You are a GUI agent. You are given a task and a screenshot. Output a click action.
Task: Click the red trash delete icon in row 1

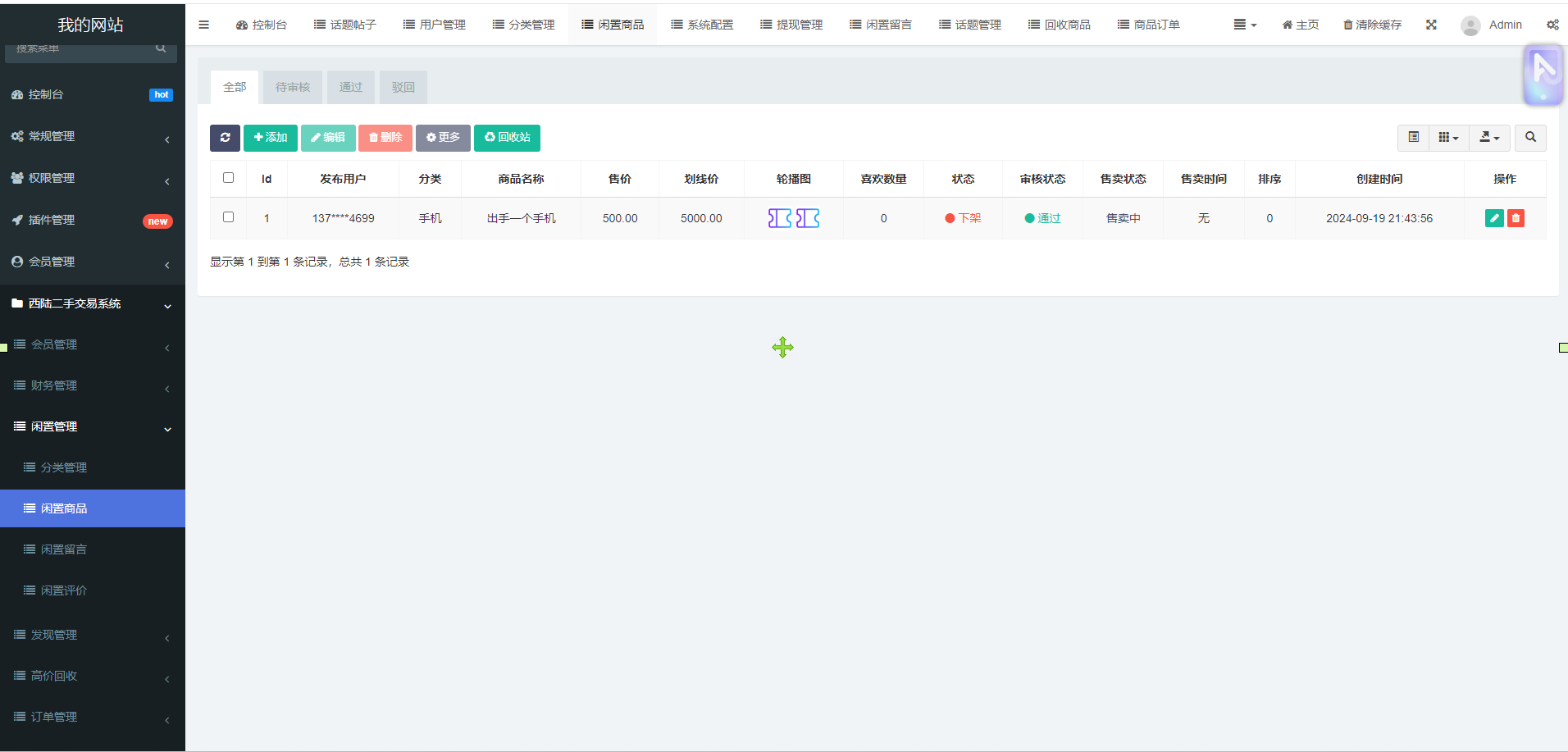pyautogui.click(x=1516, y=218)
